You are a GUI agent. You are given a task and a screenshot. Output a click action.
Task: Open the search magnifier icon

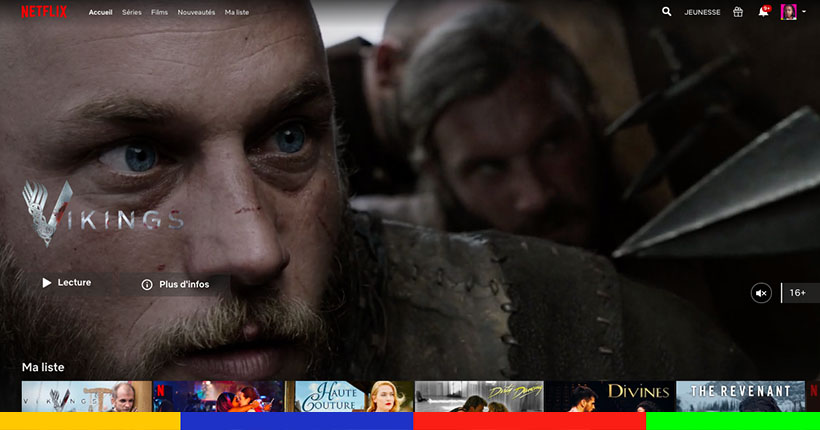(x=666, y=12)
